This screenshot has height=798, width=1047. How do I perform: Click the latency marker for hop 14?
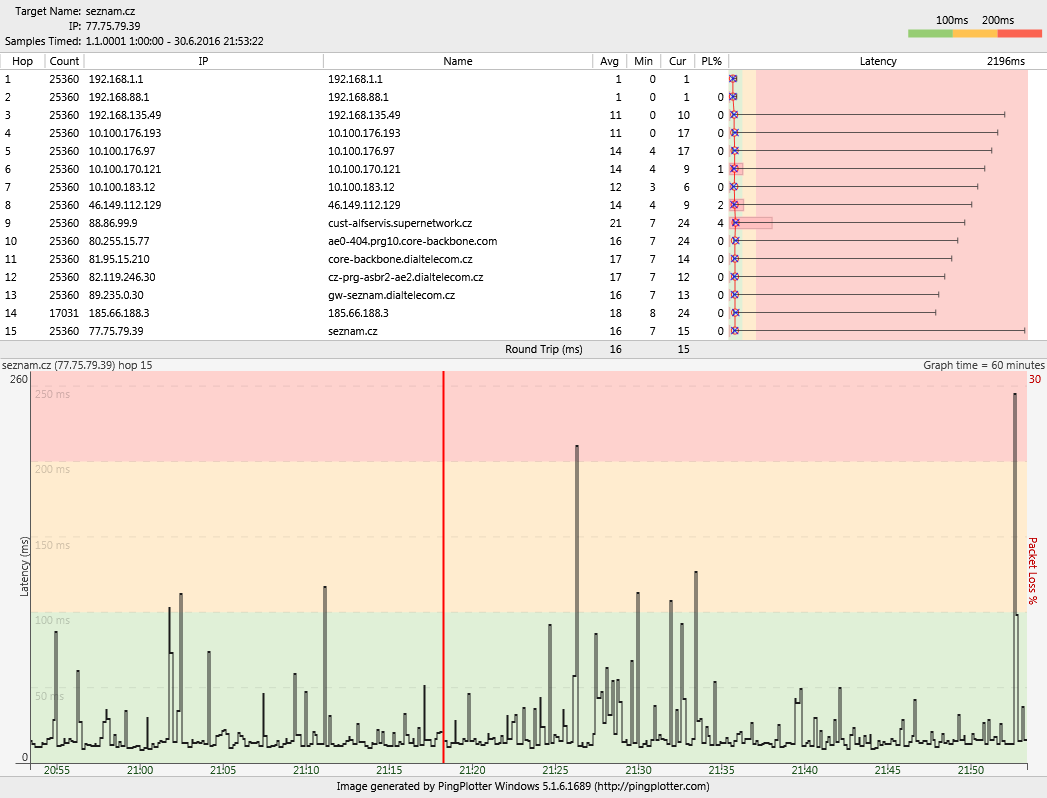point(734,312)
